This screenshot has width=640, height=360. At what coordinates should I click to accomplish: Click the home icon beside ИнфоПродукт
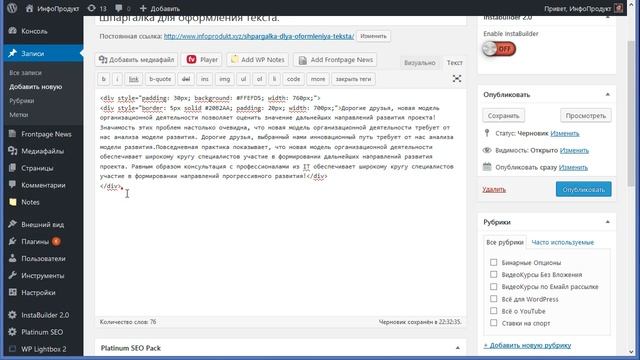29,8
